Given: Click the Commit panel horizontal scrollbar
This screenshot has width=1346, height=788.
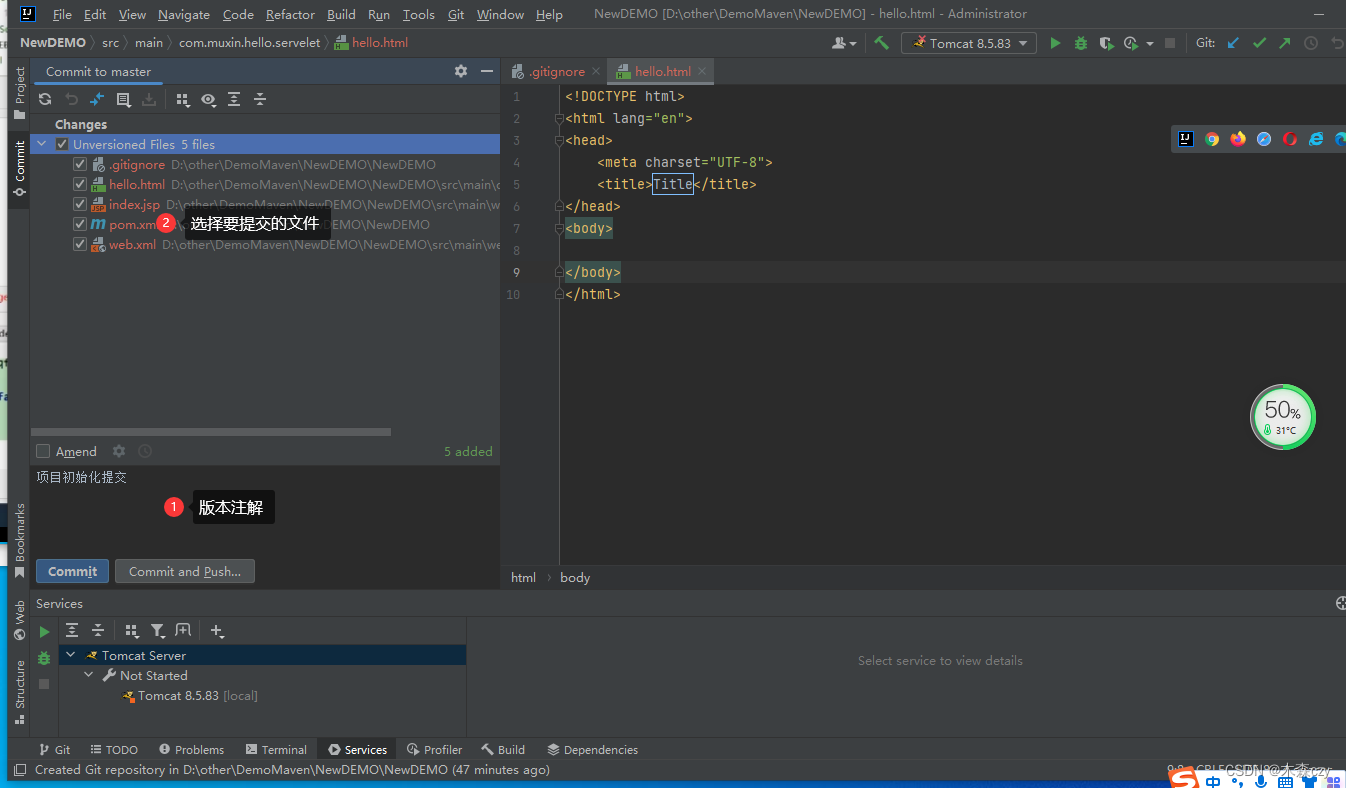Looking at the screenshot, I should point(210,432).
